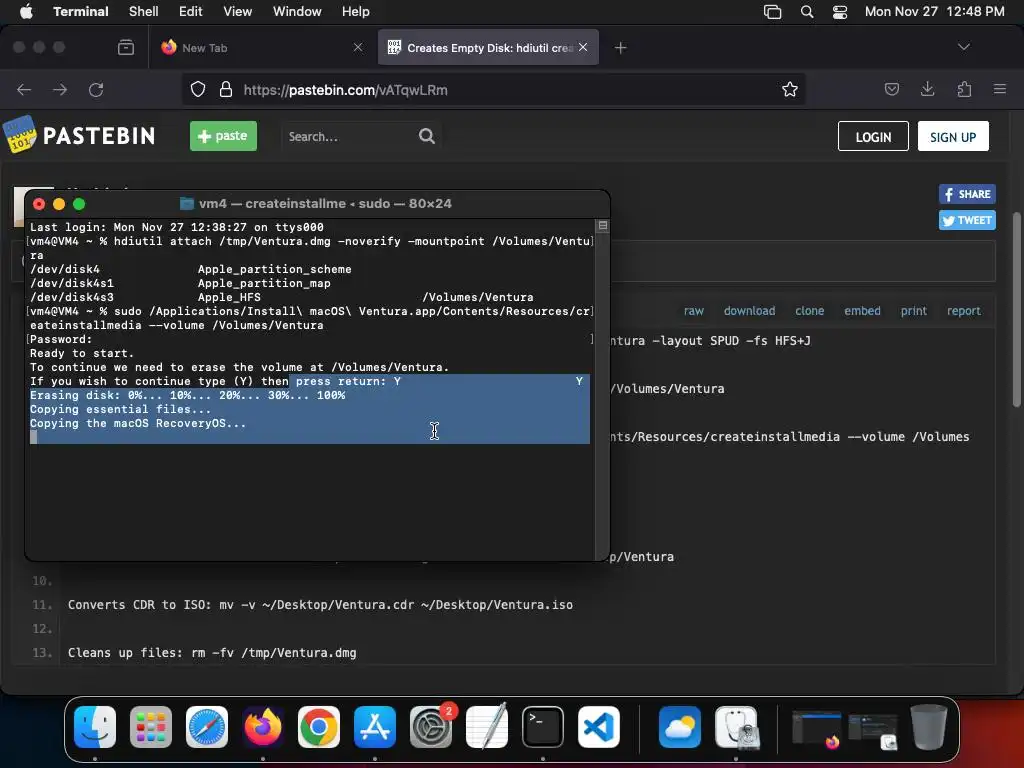
Task: Open TextEdit from the Dock
Action: pos(487,727)
